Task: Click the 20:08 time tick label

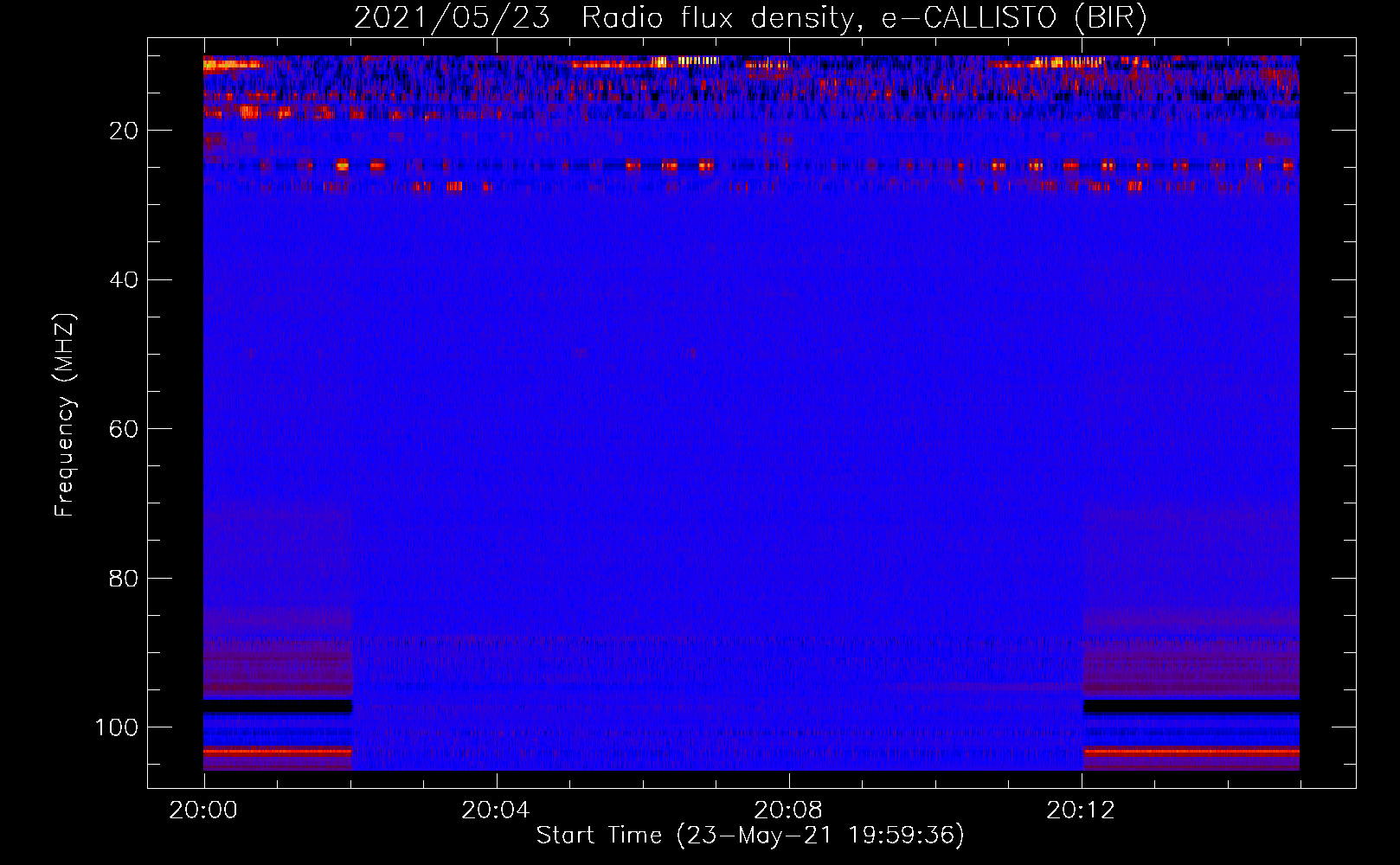Action: point(788,811)
